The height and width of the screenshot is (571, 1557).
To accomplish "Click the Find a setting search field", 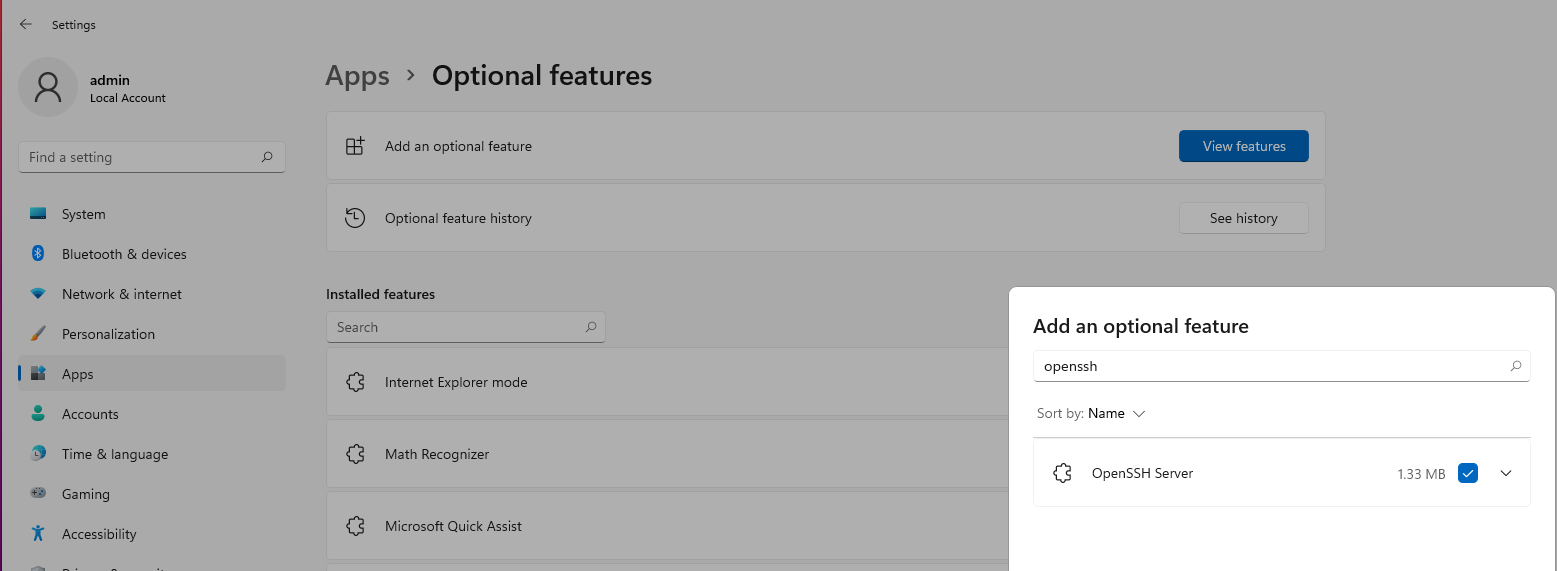I will (152, 157).
